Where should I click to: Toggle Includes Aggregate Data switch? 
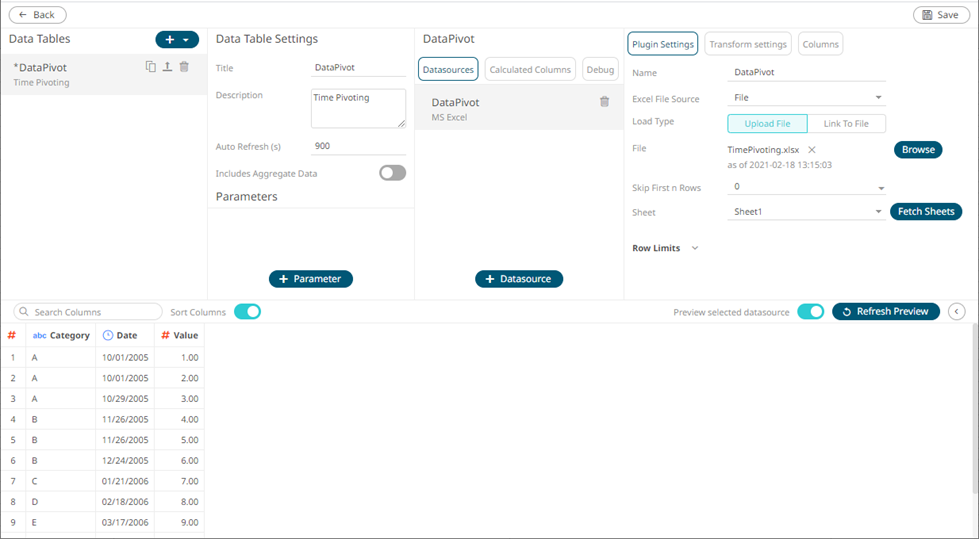392,173
